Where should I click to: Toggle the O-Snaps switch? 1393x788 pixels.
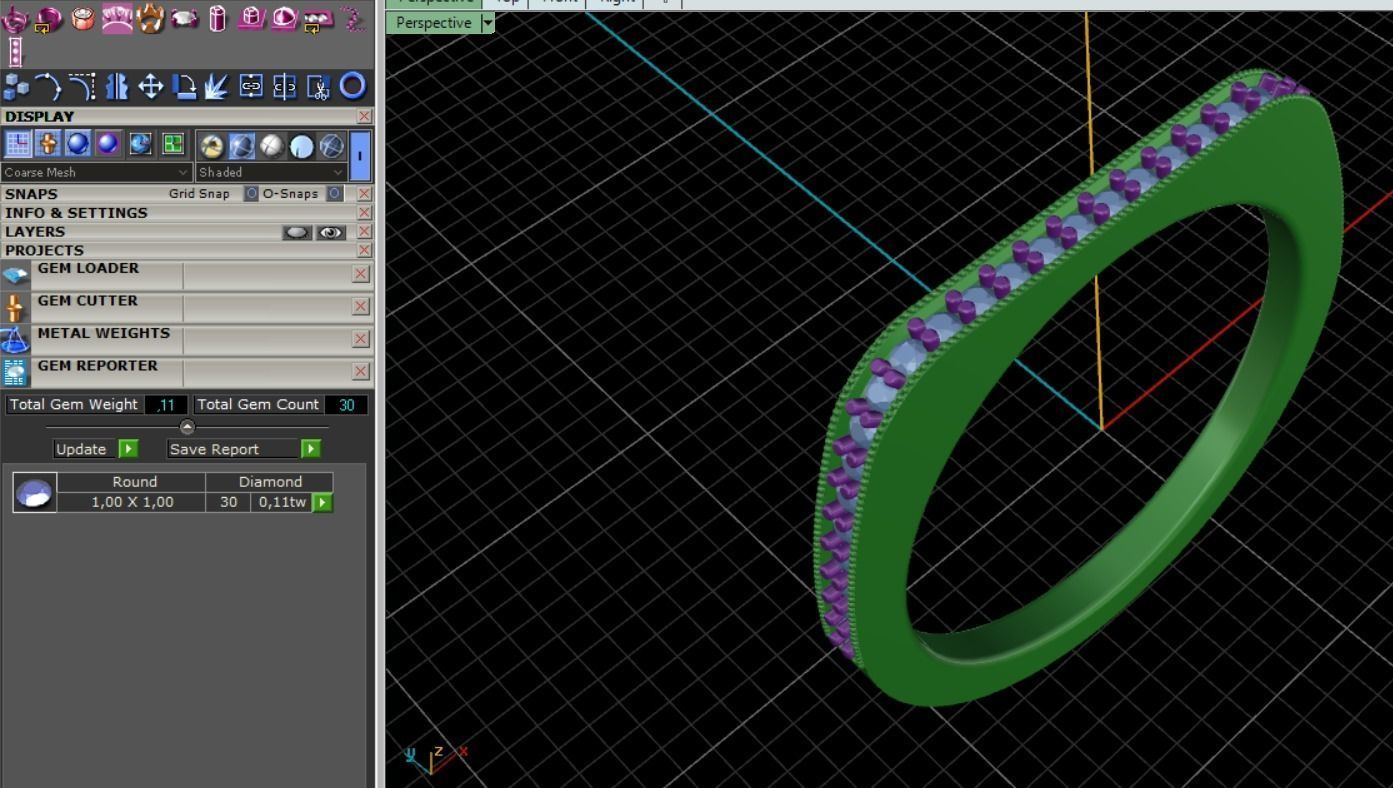click(335, 193)
